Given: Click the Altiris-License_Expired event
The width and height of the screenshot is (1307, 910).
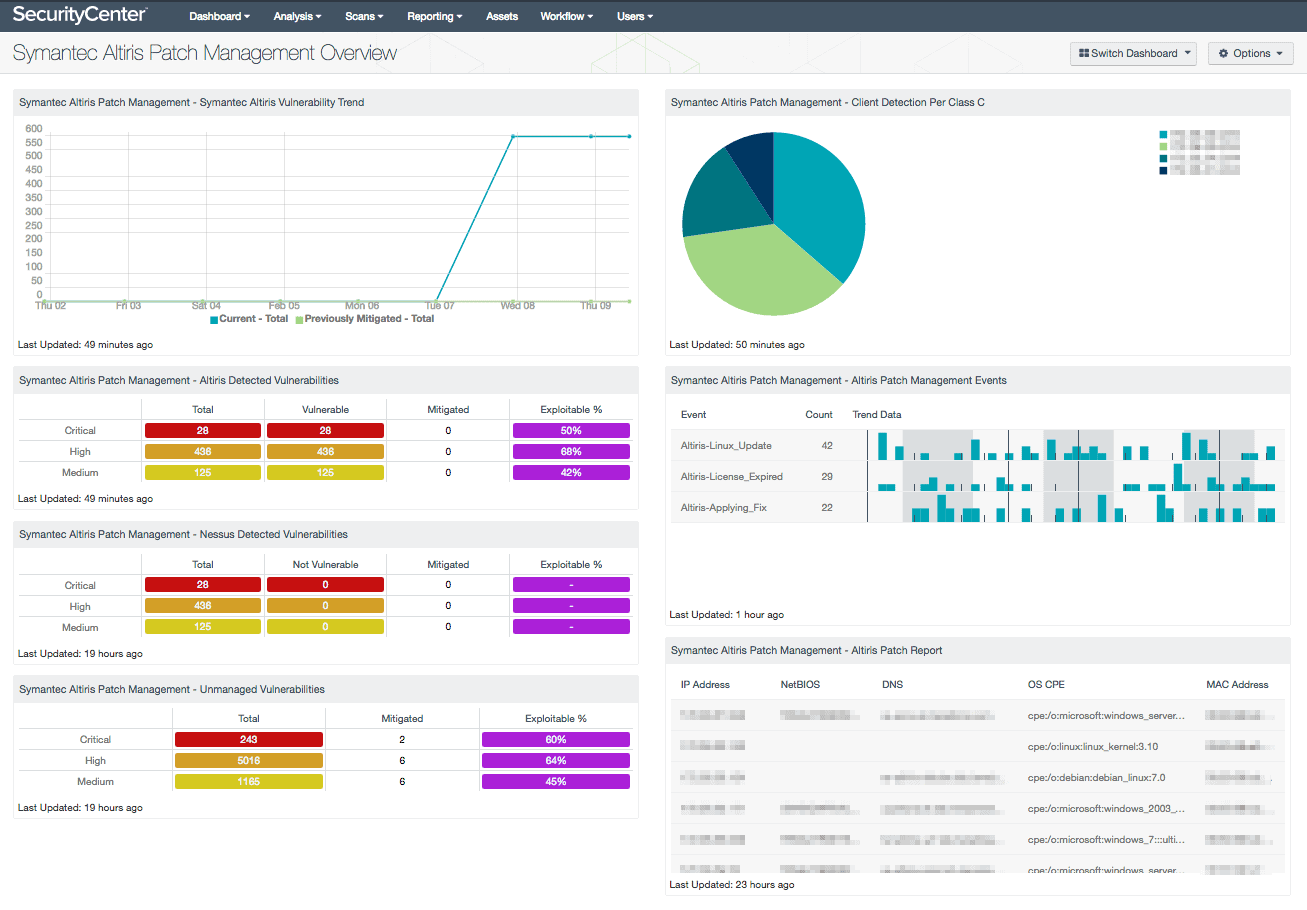Looking at the screenshot, I should [731, 477].
